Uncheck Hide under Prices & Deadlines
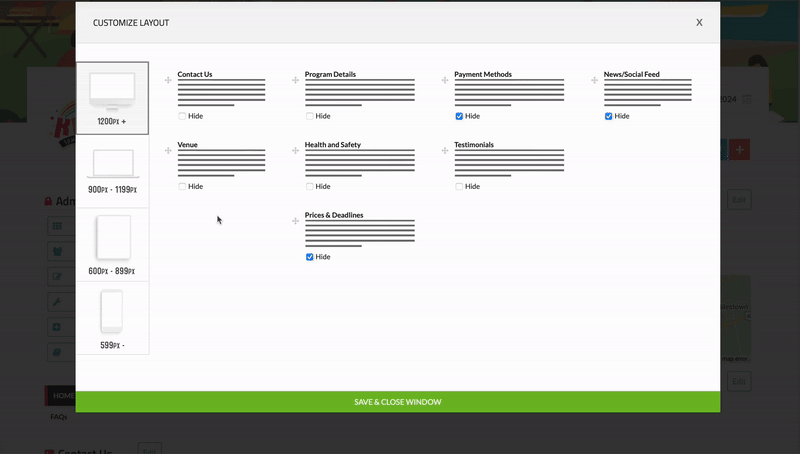 click(310, 257)
